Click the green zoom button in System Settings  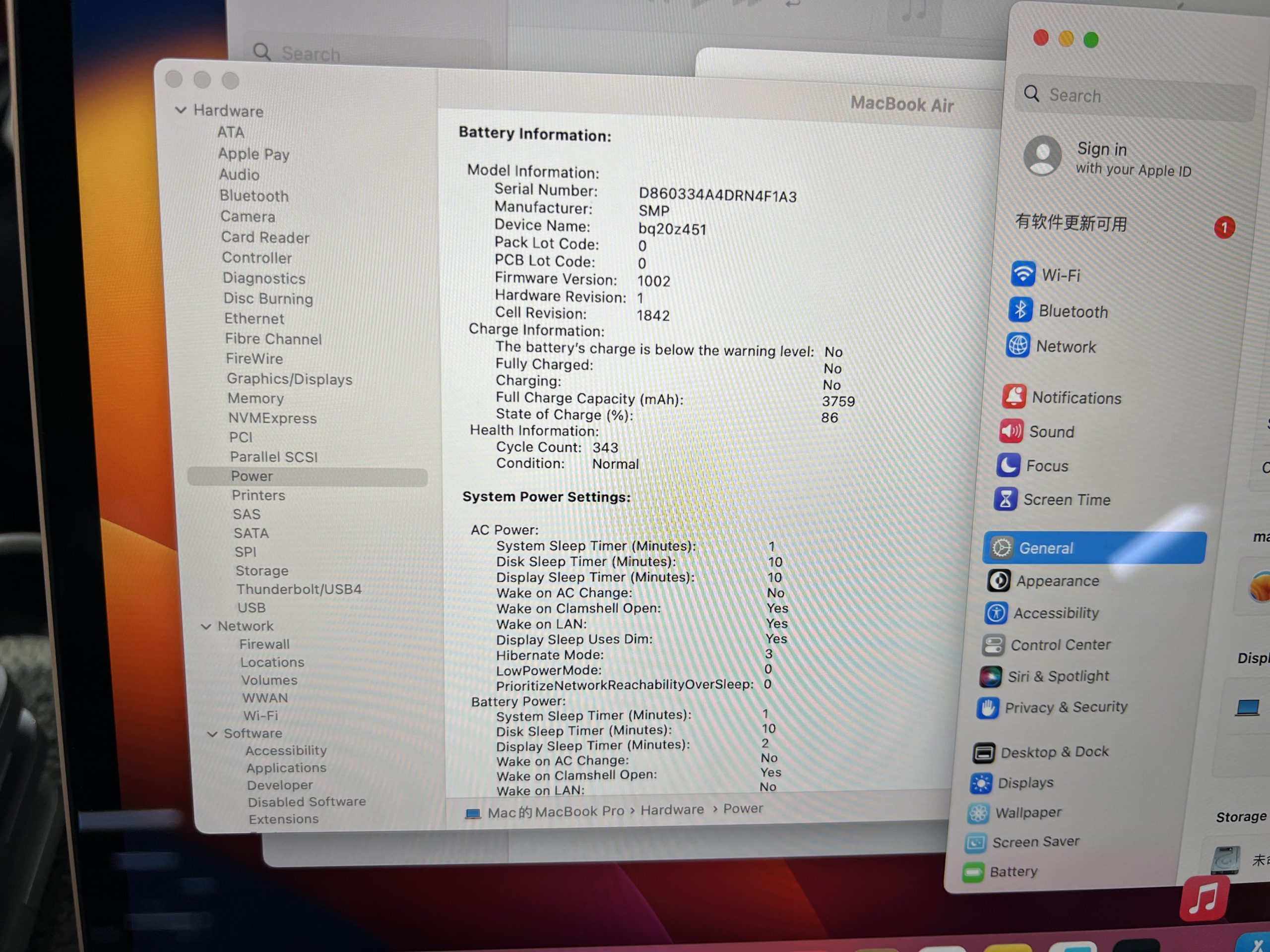pyautogui.click(x=1091, y=40)
